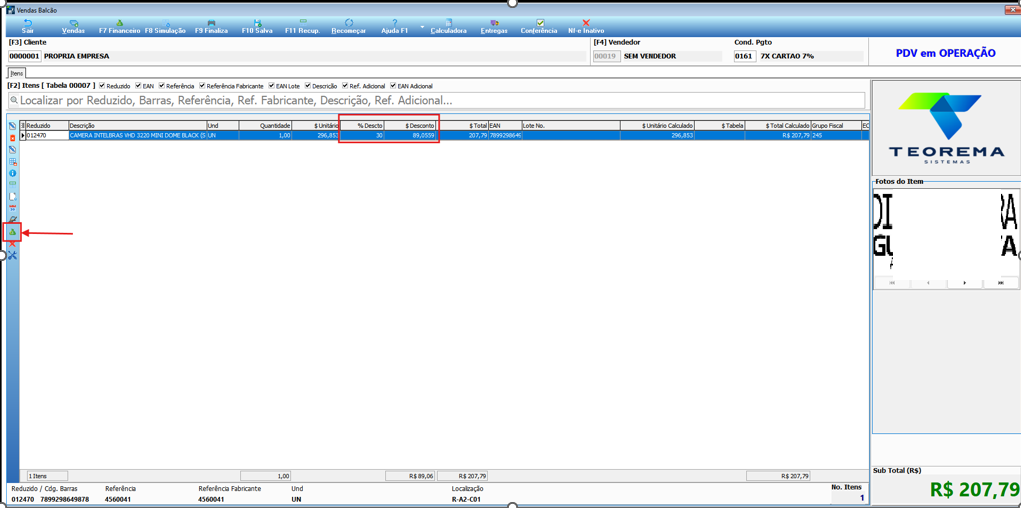Screen dimensions: 1021x508
Task: Click the 012470 reduzido cell in the grid
Action: tap(46, 135)
